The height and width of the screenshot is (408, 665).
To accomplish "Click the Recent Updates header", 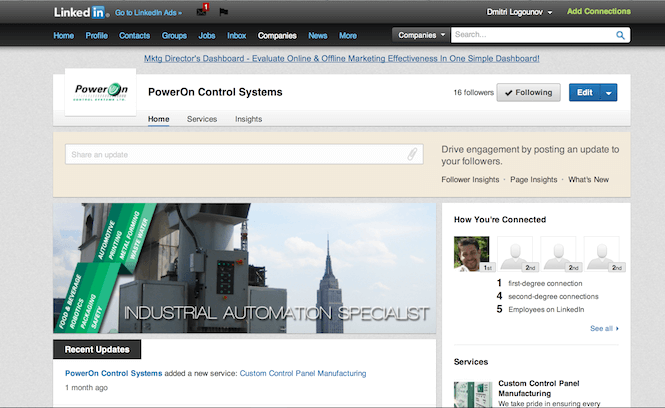I will pos(97,349).
